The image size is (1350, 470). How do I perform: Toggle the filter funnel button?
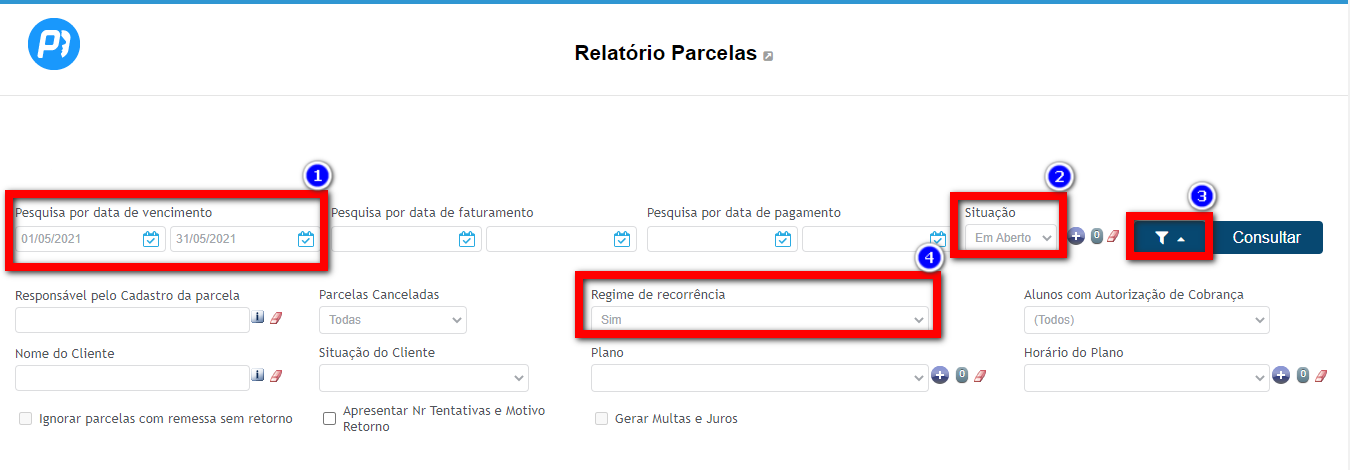1170,238
